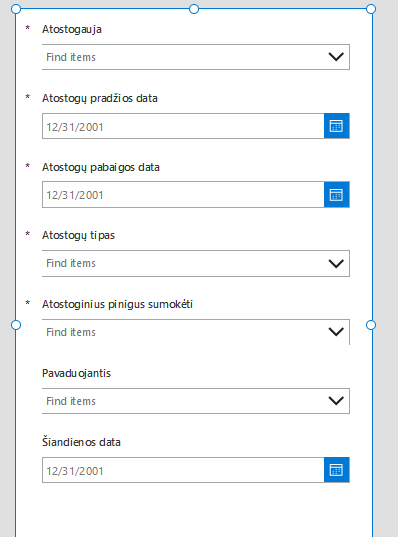Expand the Atostogauja dropdown chevron
Viewport: 398px width, 537px height.
336,57
